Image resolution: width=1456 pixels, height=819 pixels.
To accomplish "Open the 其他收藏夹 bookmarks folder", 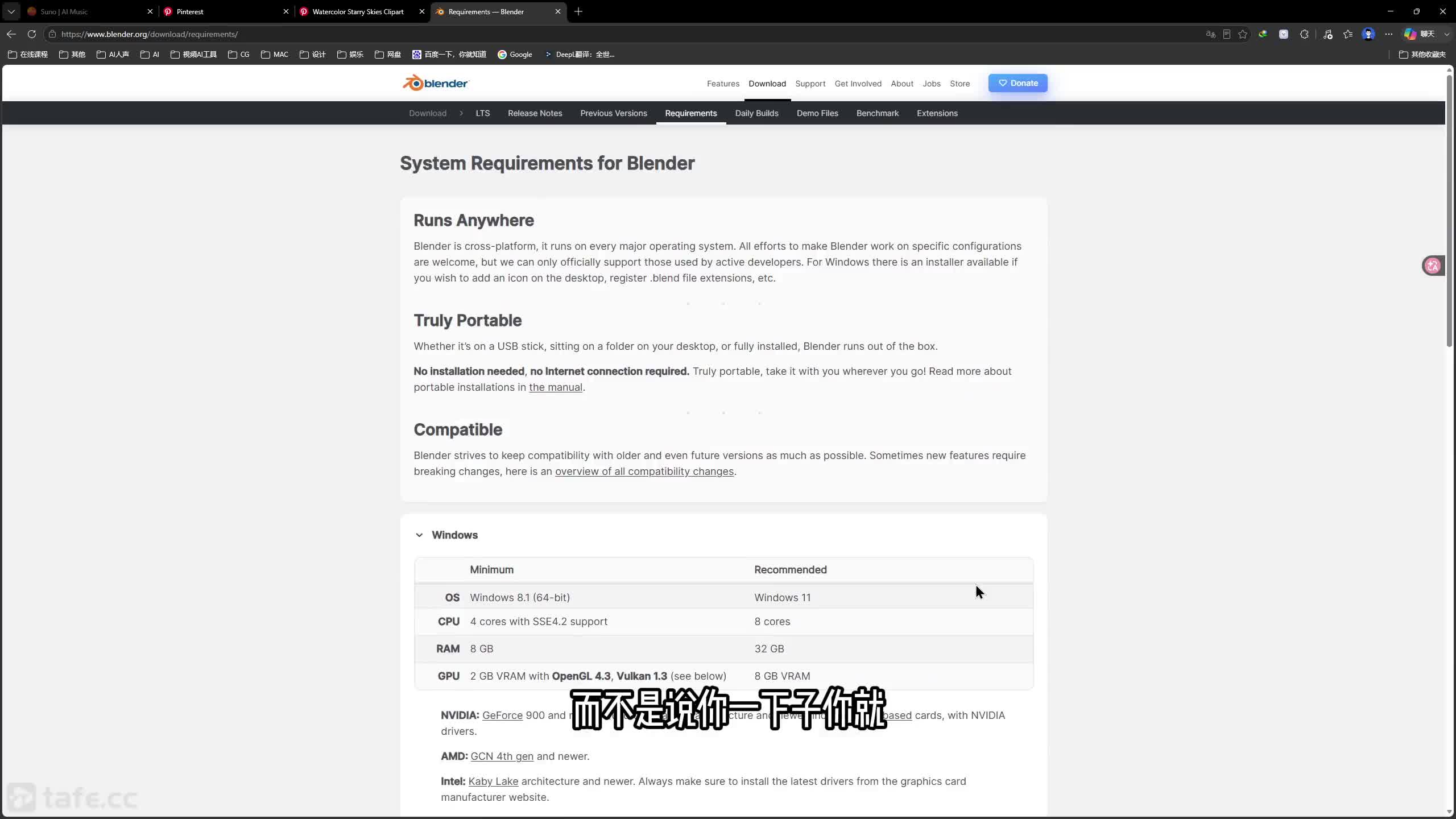I will click(1422, 55).
